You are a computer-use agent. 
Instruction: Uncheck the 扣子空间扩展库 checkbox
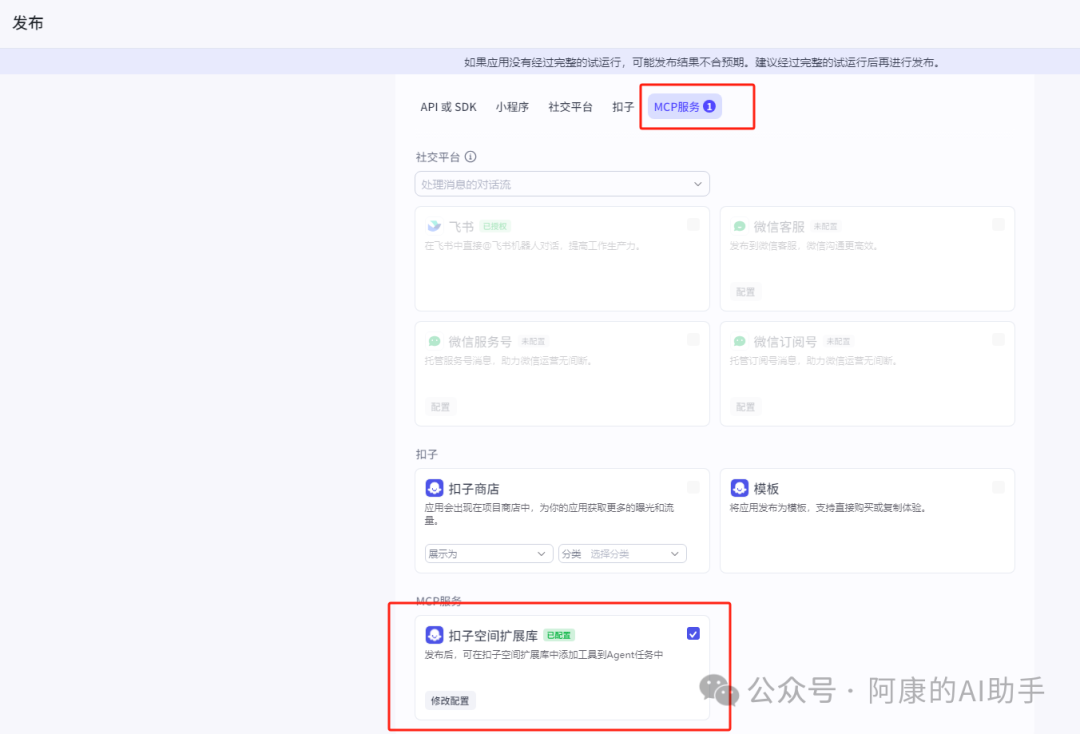click(x=693, y=633)
